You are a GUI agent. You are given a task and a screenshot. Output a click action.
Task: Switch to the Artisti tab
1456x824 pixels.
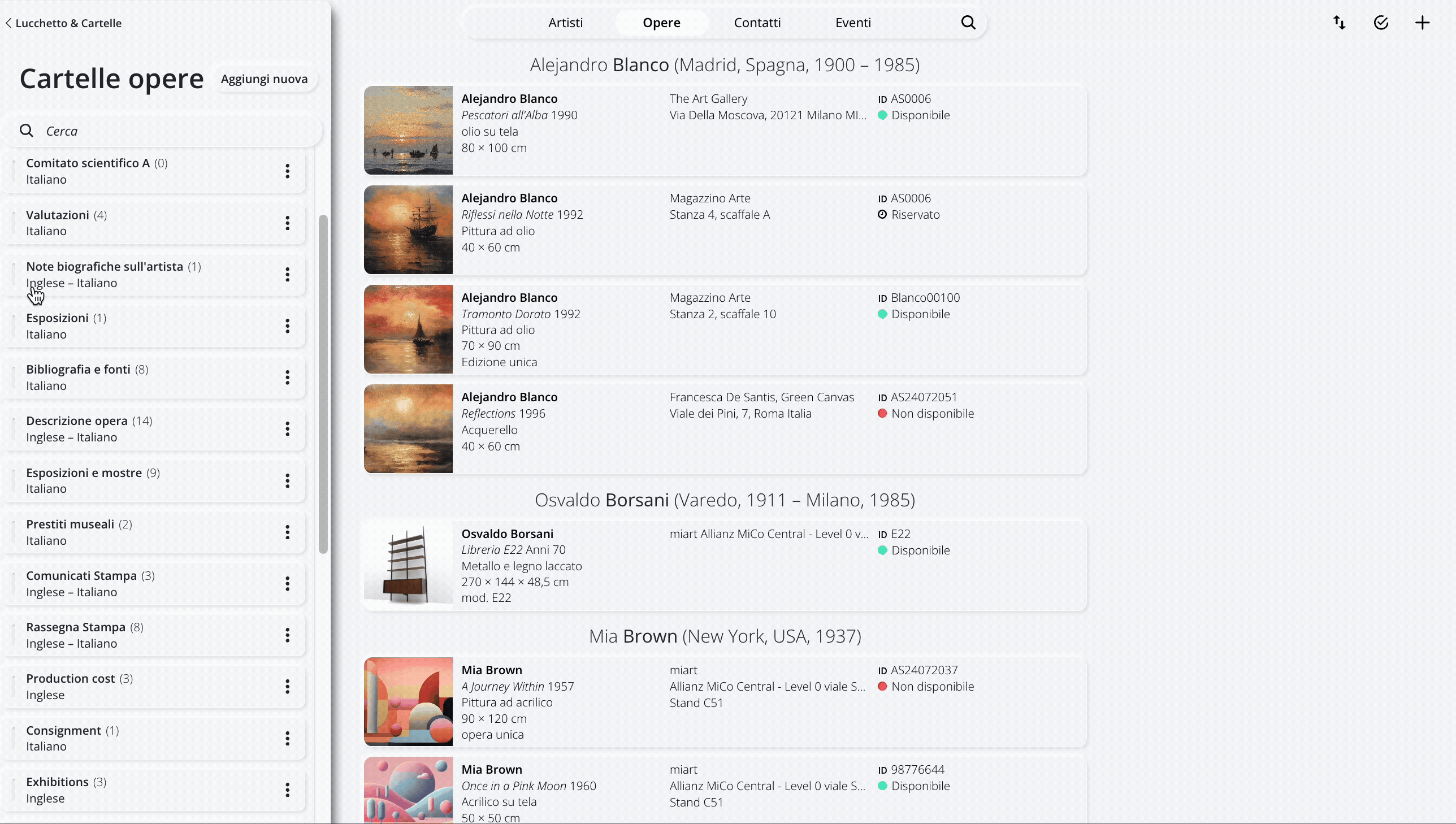point(565,23)
